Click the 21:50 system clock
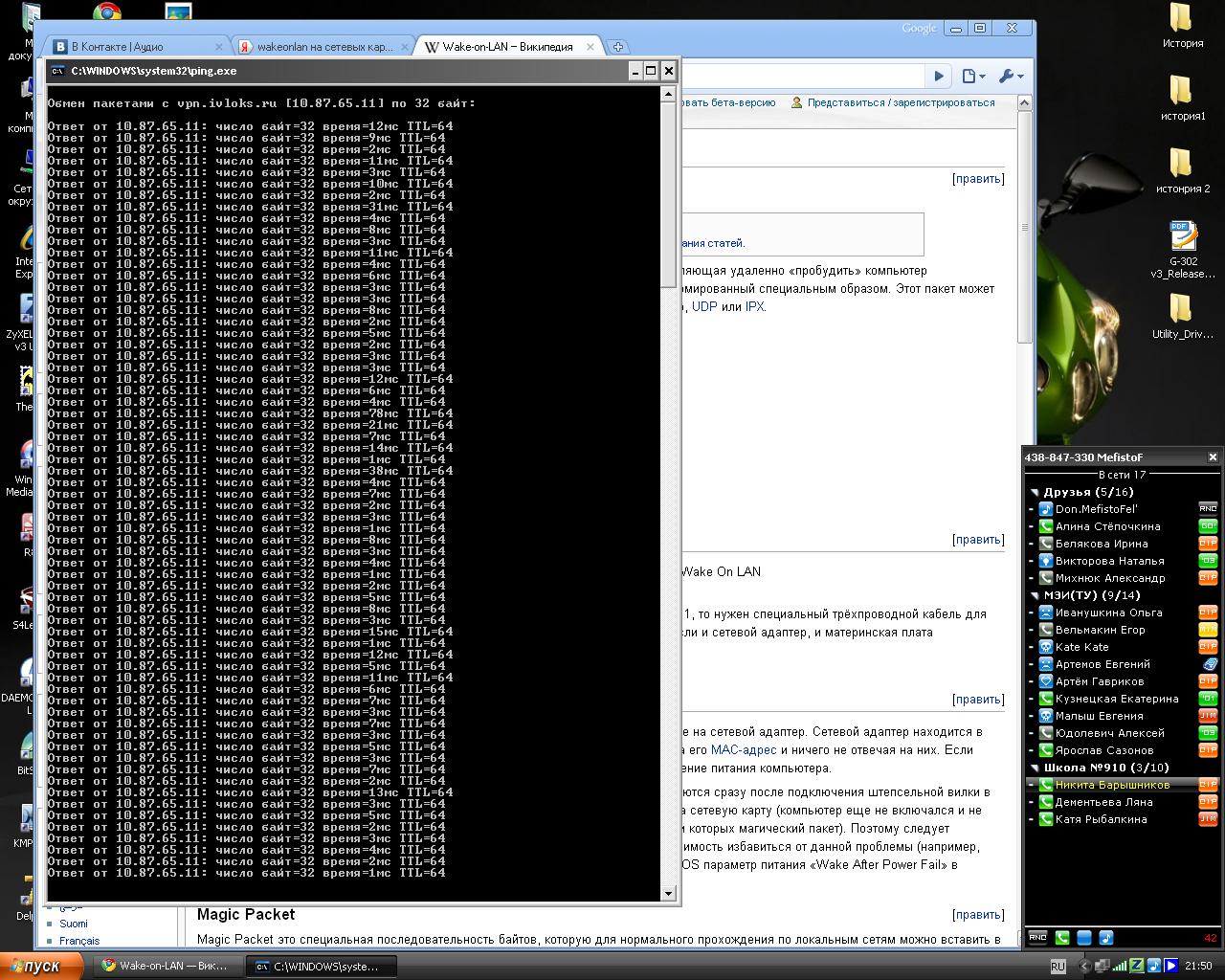 (x=1198, y=967)
